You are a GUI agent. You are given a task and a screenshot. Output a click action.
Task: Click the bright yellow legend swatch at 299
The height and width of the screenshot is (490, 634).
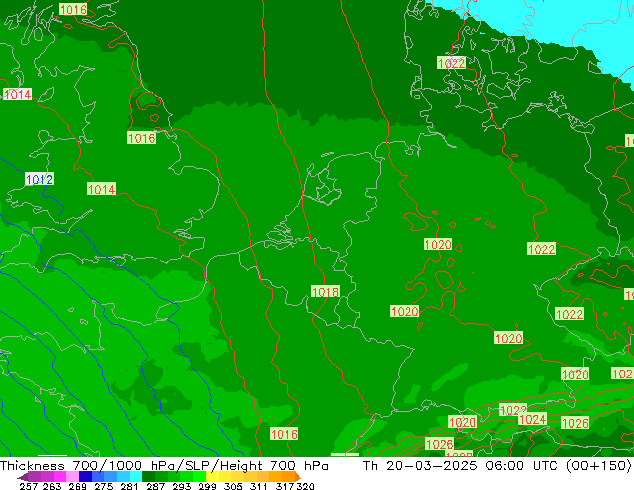coord(212,476)
